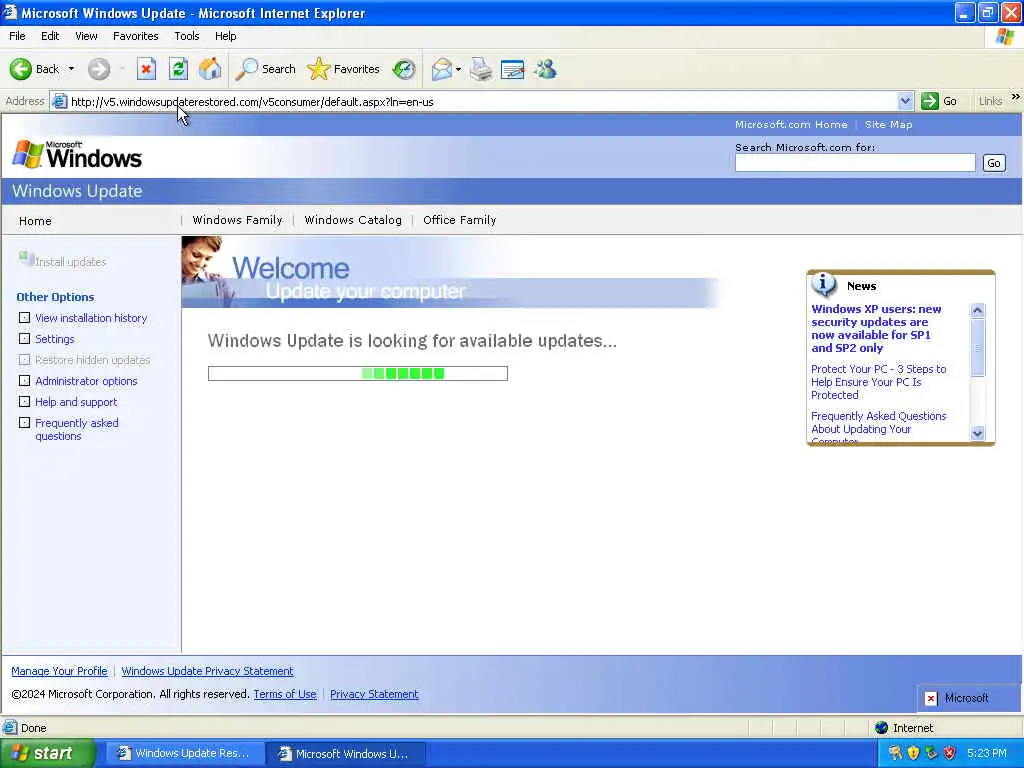Open Windows Update Privacy Statement link
The width and height of the screenshot is (1024, 768).
pyautogui.click(x=207, y=671)
